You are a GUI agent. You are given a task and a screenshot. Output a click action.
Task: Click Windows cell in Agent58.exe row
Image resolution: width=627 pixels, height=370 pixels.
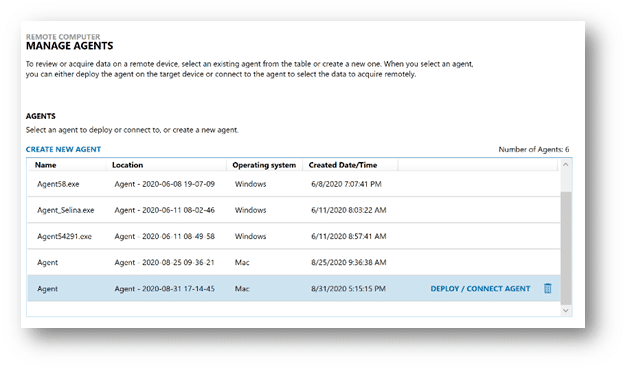[x=250, y=184]
